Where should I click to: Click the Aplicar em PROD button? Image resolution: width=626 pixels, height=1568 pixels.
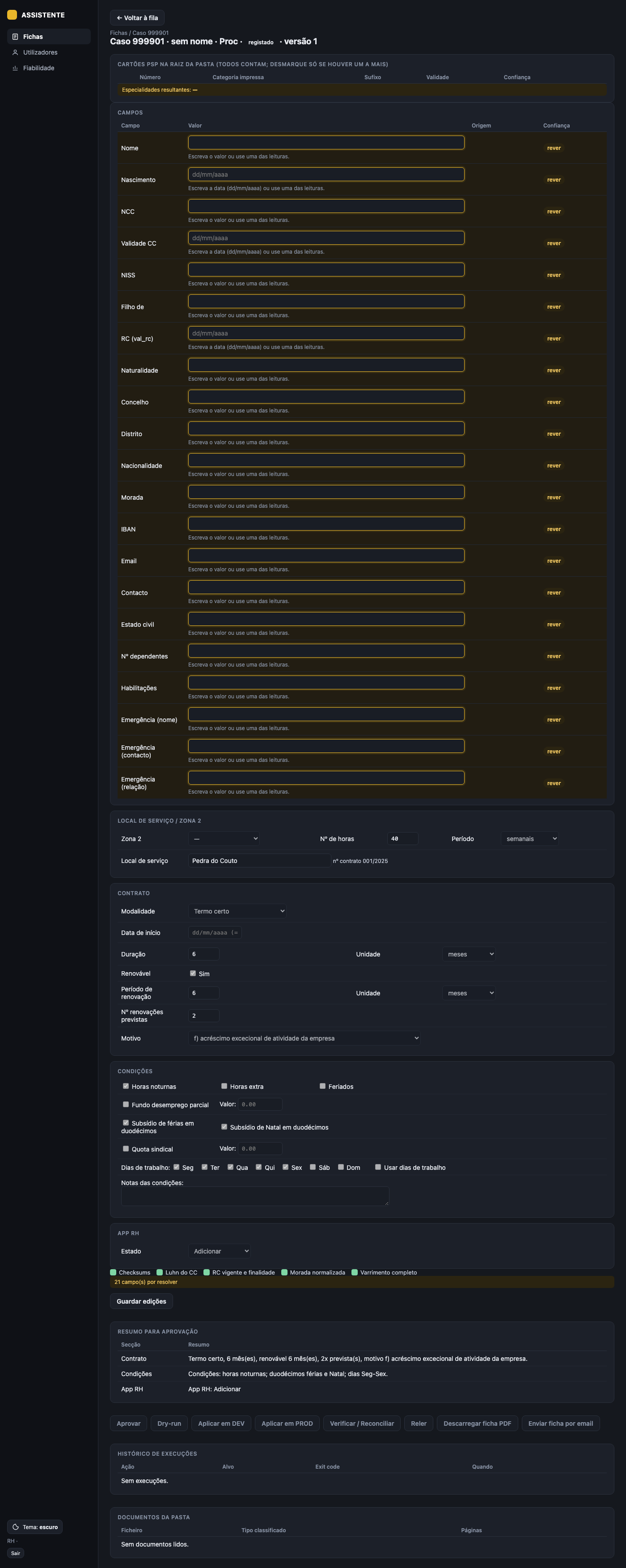pos(287,1423)
